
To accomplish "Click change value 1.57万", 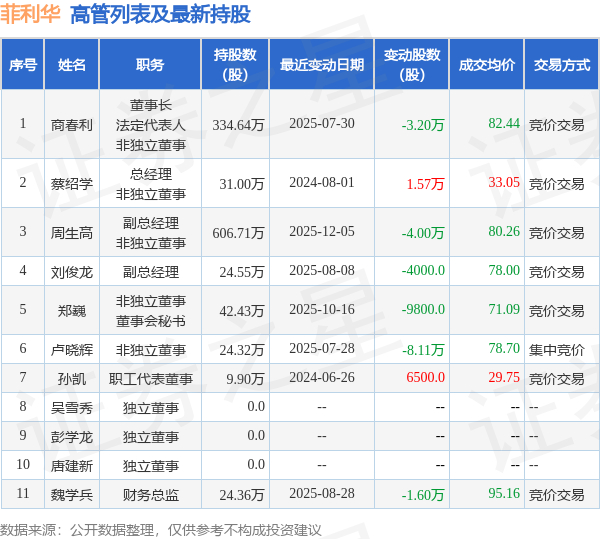I will (425, 184).
